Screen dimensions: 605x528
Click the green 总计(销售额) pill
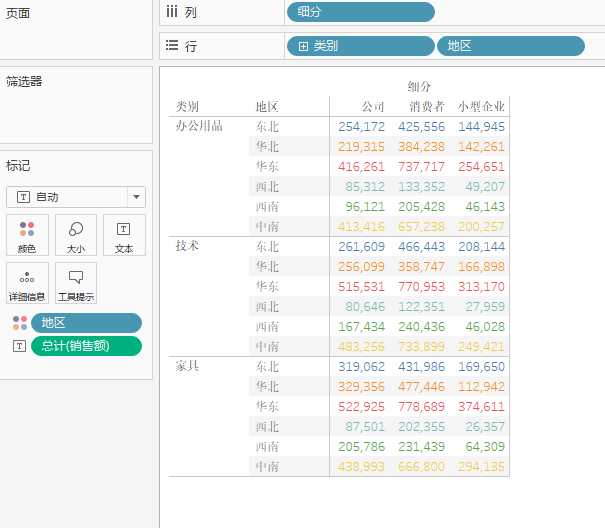click(x=86, y=346)
